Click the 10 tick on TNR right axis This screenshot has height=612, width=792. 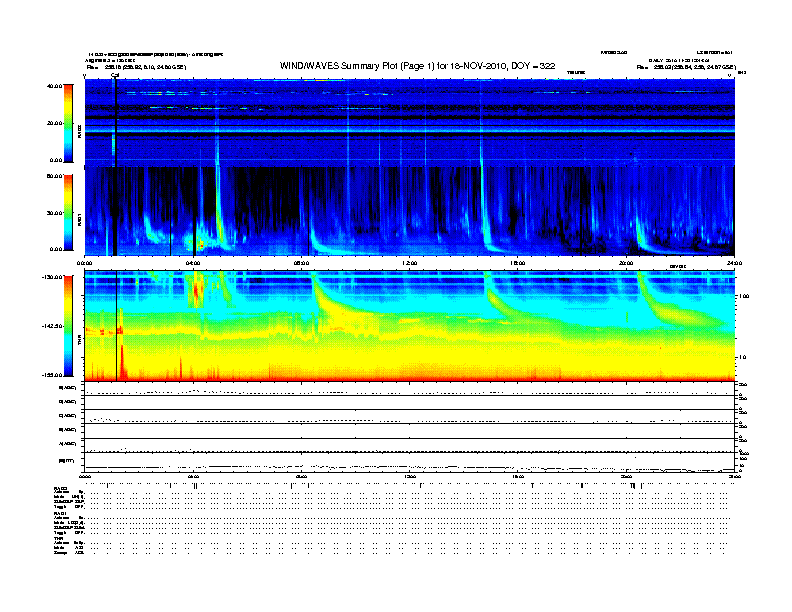744,357
